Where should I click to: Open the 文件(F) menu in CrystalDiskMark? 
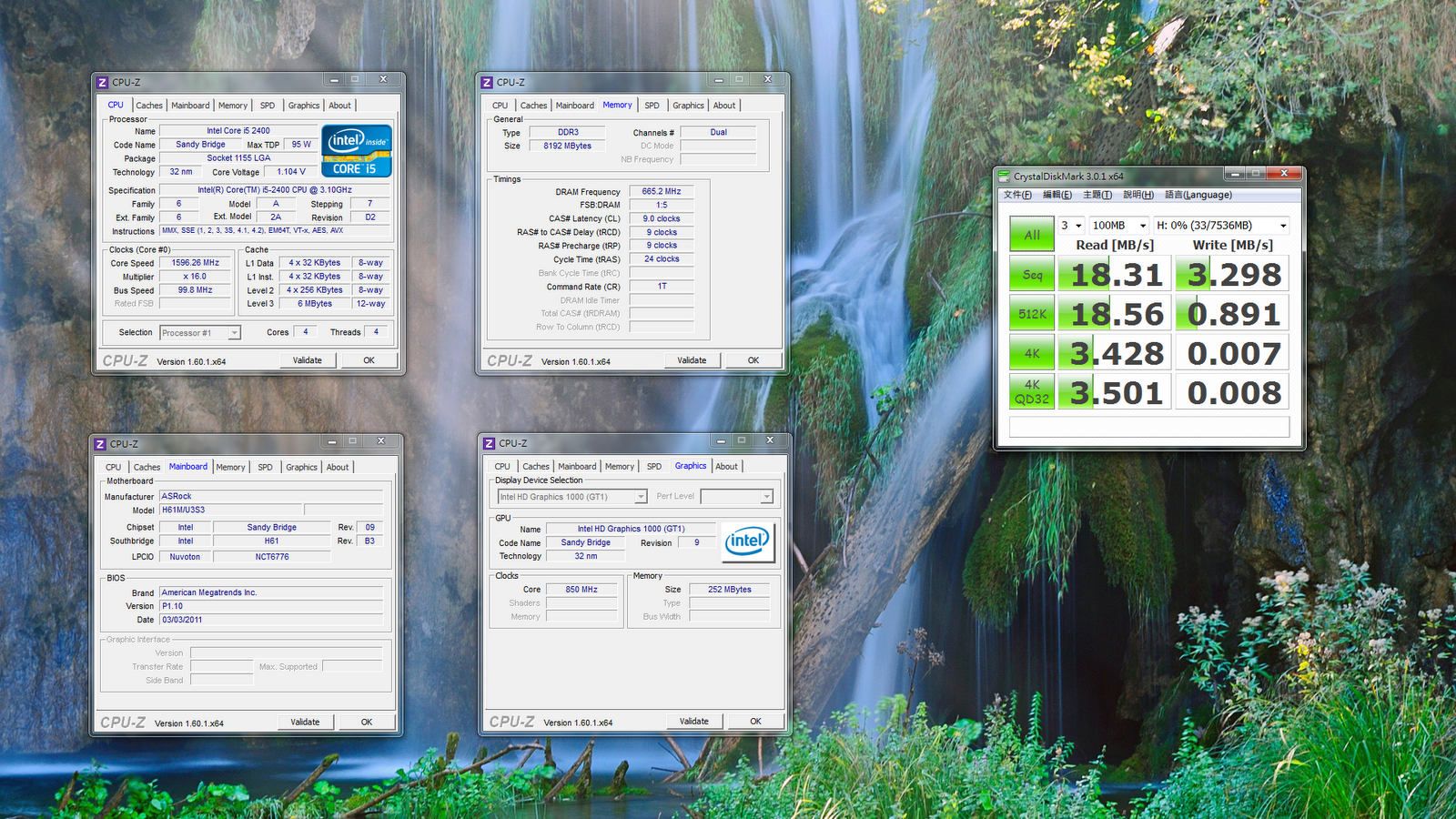click(x=1017, y=195)
